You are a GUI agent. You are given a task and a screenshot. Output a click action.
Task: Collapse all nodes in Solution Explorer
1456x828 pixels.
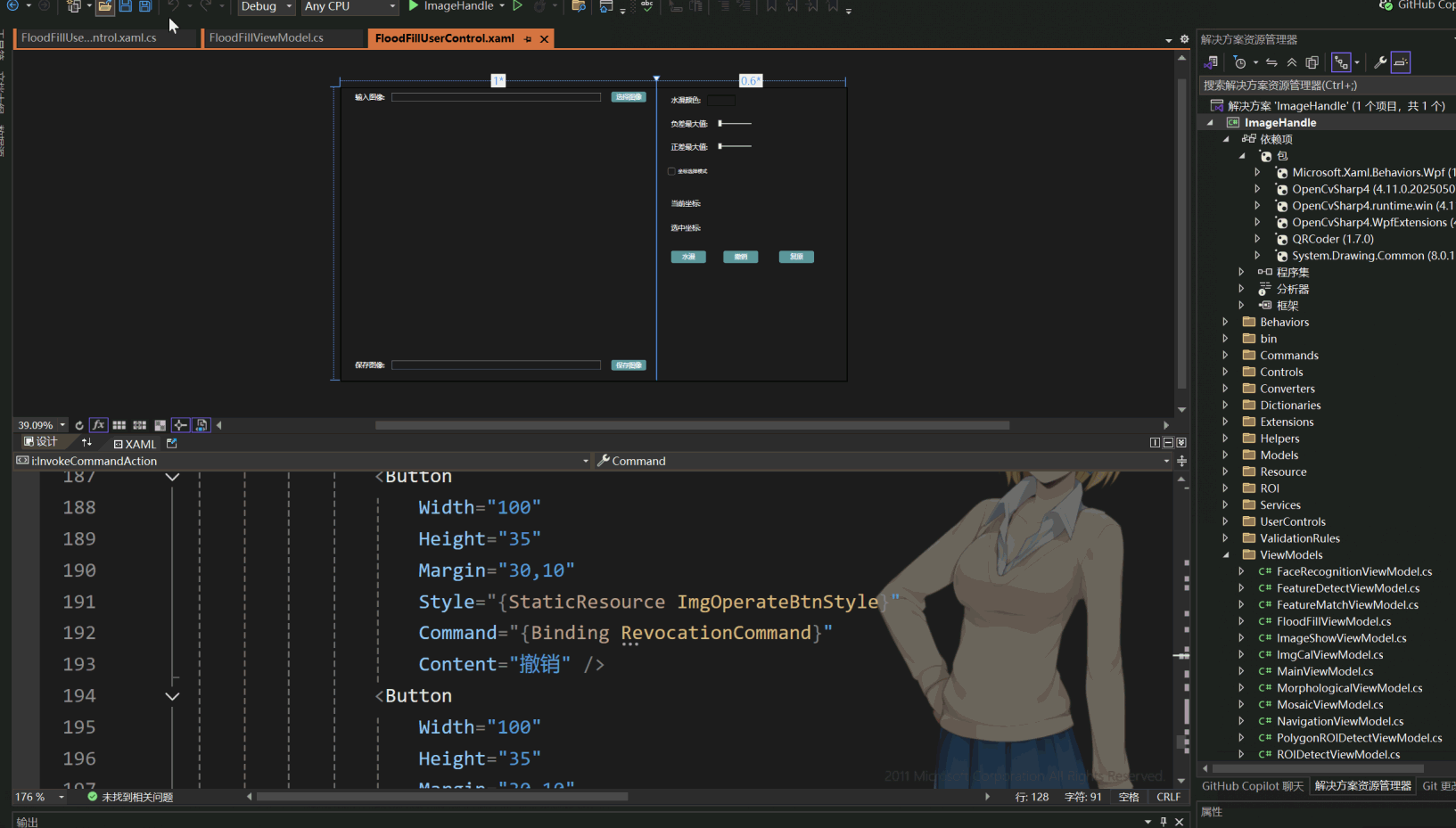click(x=1292, y=61)
